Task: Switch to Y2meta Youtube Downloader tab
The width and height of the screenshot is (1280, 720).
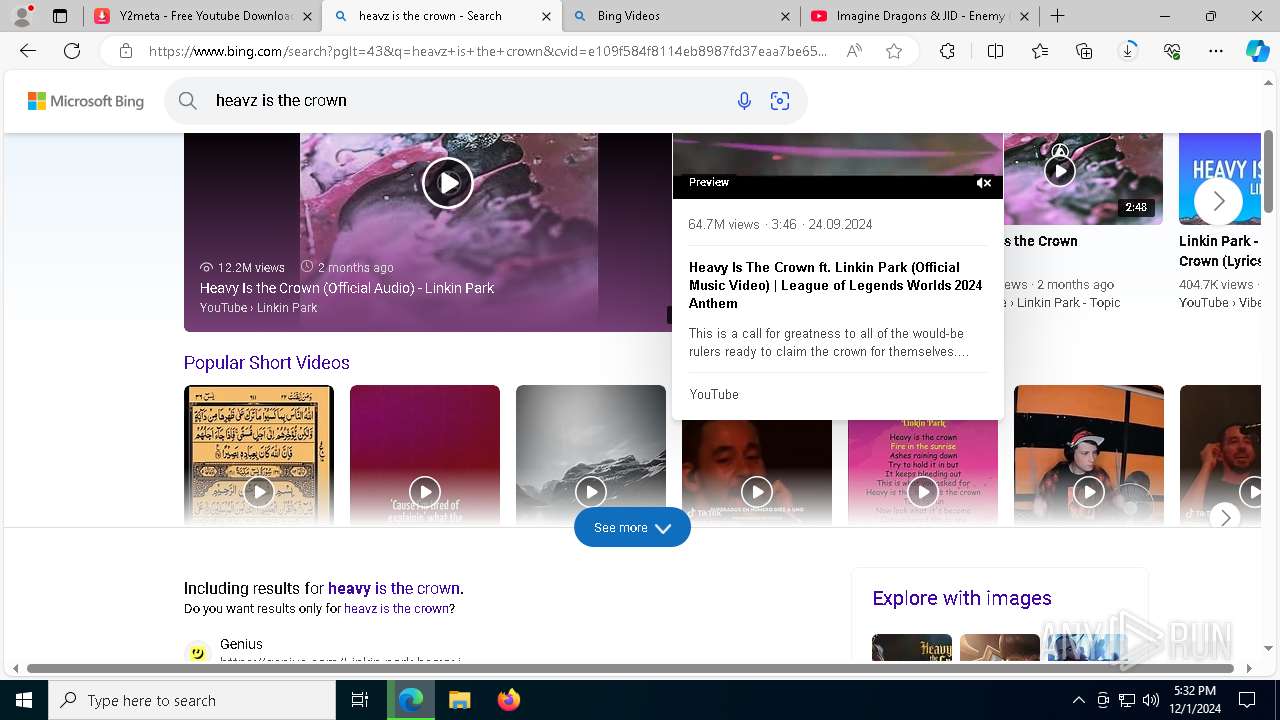Action: pos(203,16)
